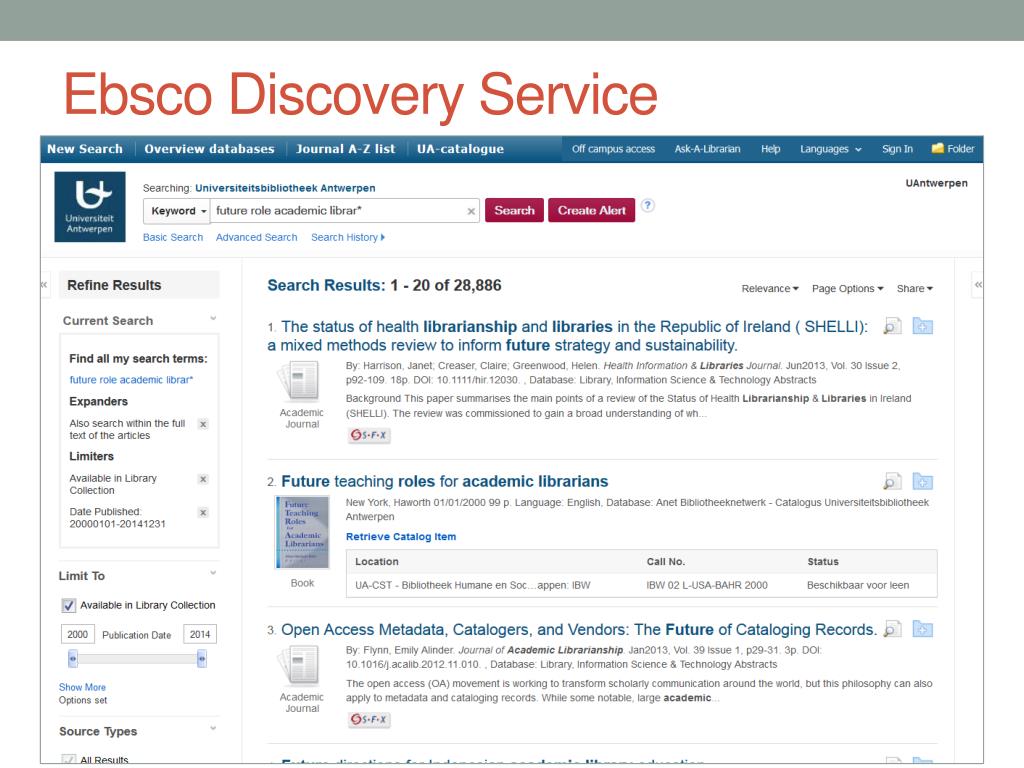1024x768 pixels.
Task: Remove the full text expander
Action: click(x=203, y=424)
